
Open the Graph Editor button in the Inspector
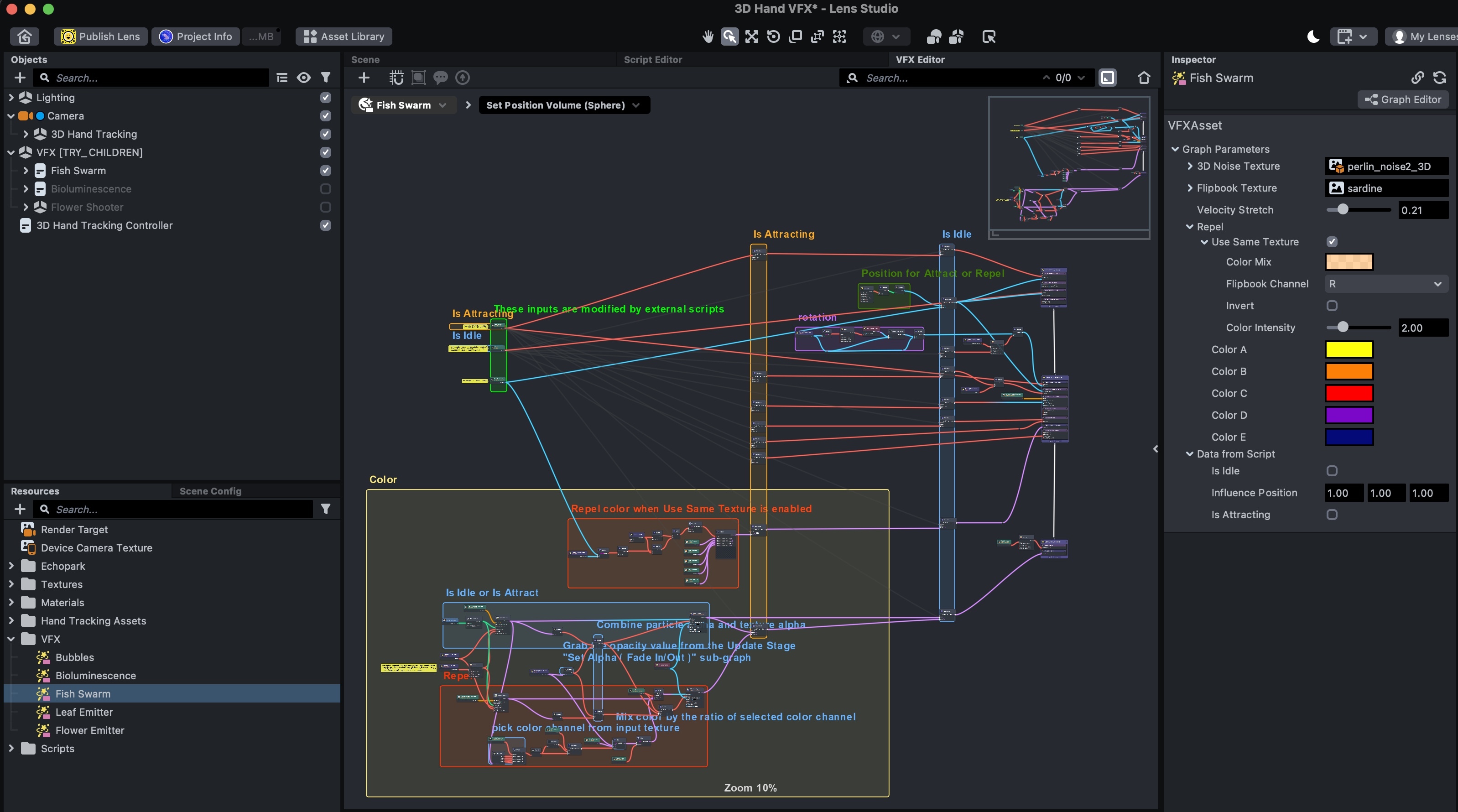[1402, 99]
